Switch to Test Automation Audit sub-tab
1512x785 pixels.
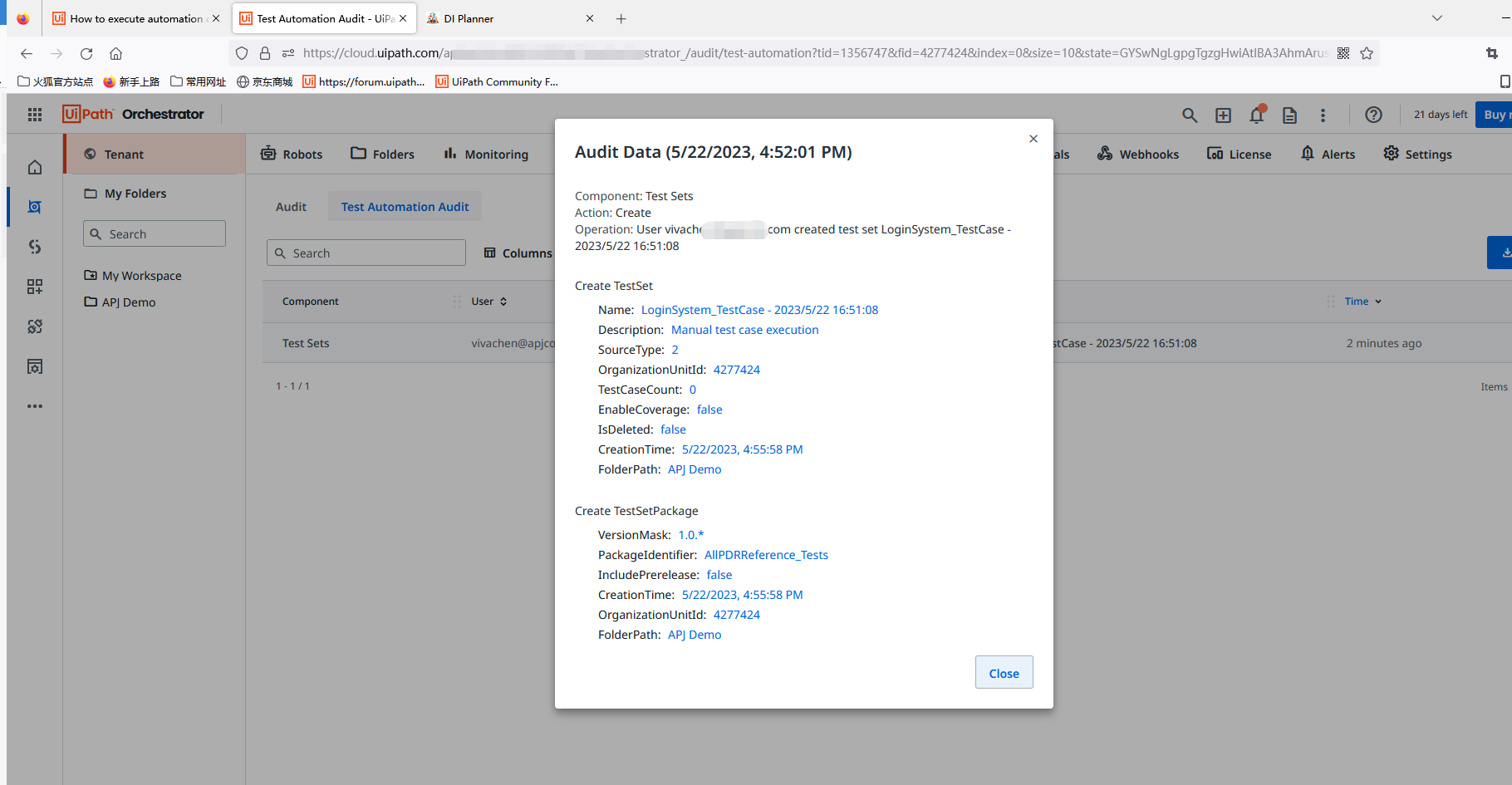point(405,207)
